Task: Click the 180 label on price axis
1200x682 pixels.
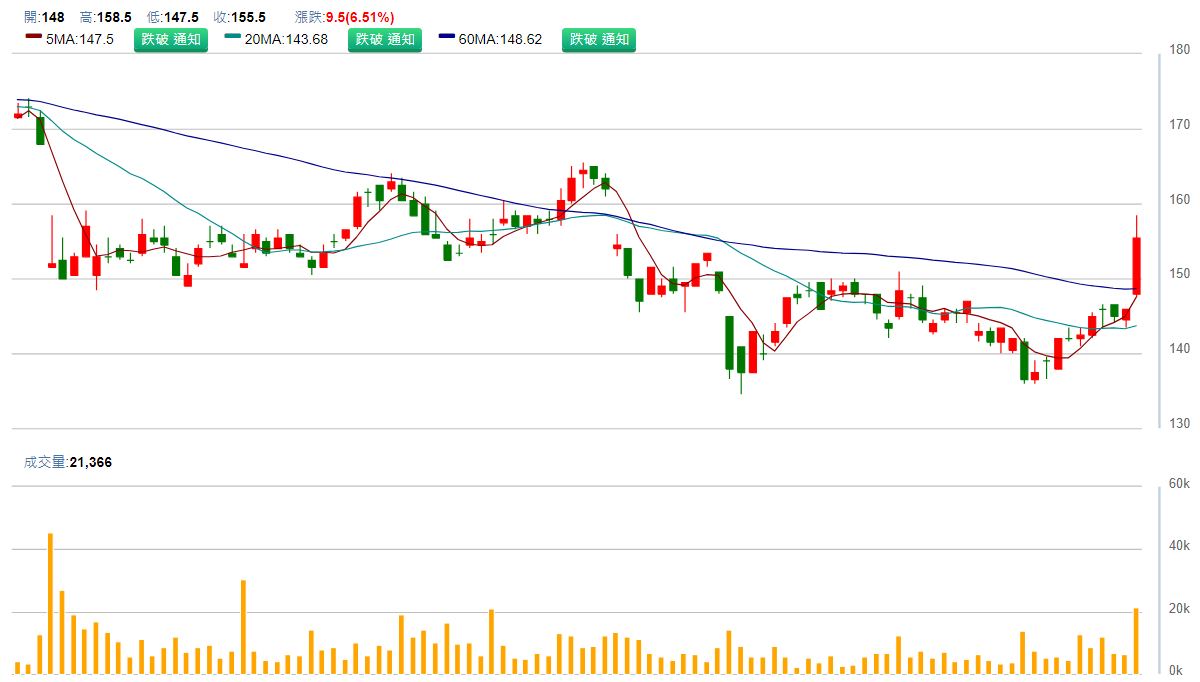Action: pyautogui.click(x=1180, y=49)
